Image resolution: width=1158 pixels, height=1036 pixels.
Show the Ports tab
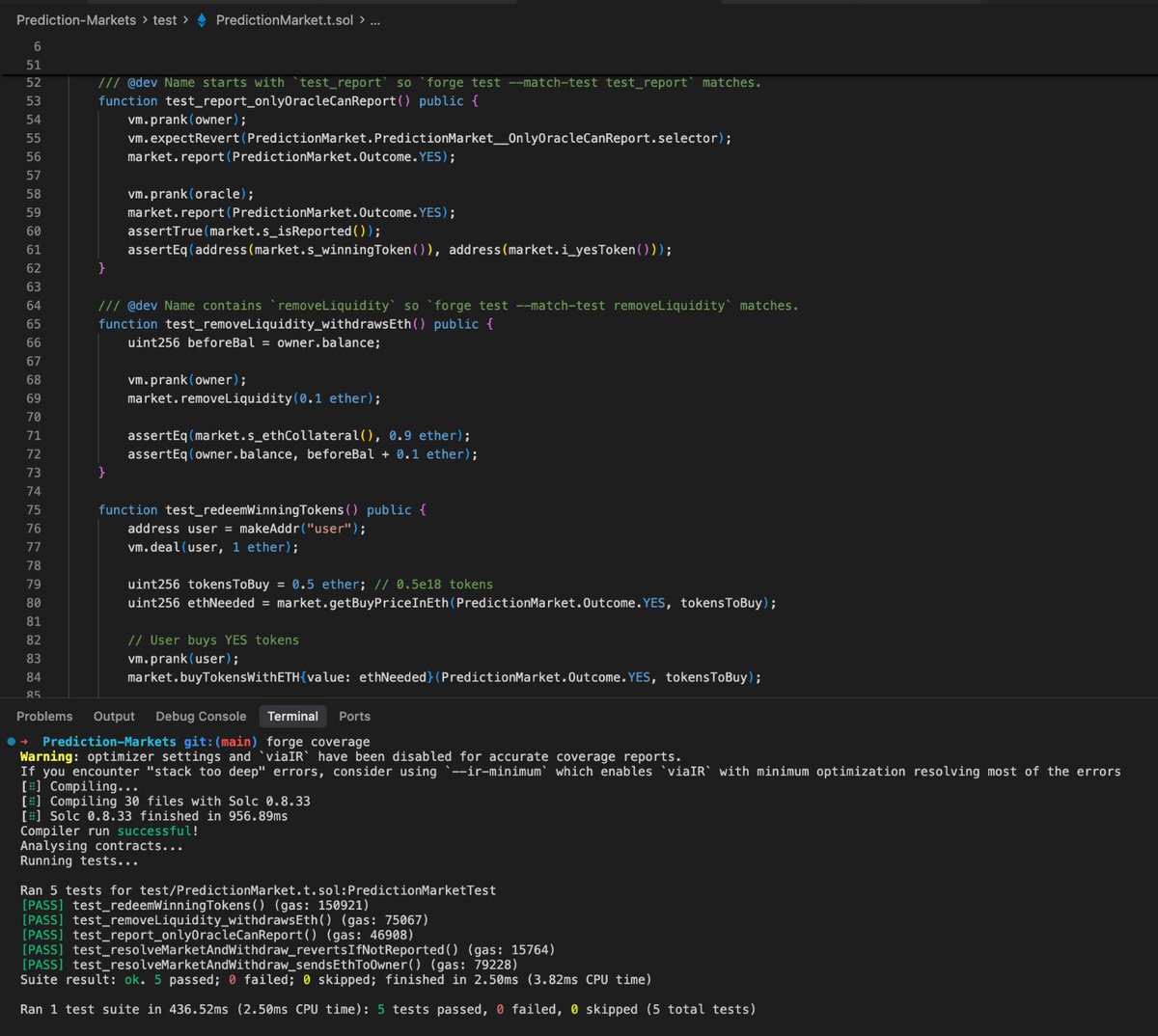(x=354, y=717)
